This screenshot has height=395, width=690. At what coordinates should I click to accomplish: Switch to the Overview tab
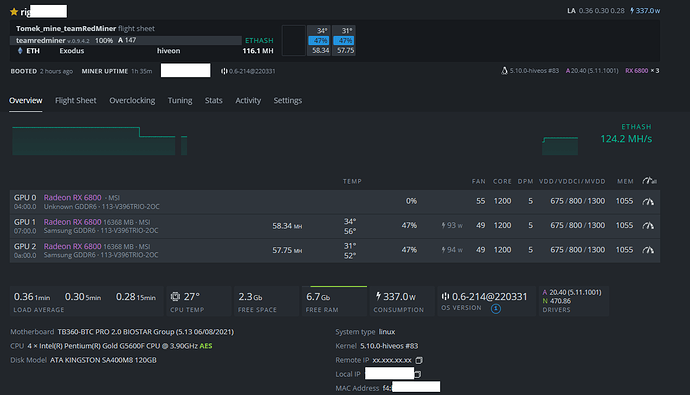point(26,101)
